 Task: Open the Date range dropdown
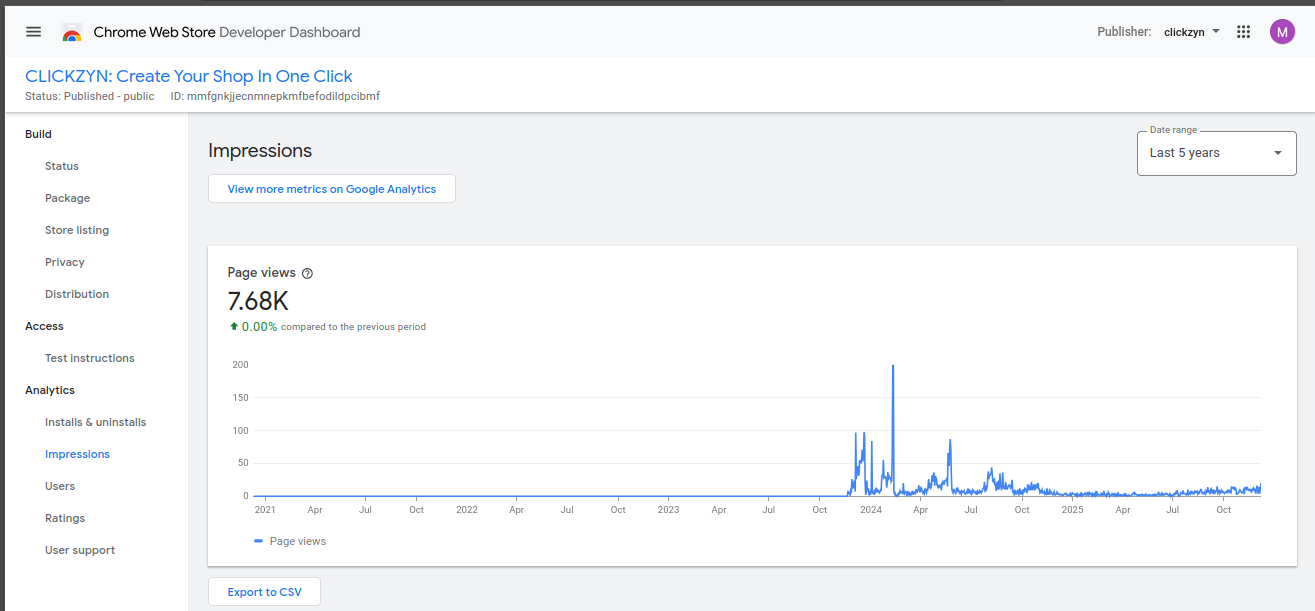coord(1216,153)
